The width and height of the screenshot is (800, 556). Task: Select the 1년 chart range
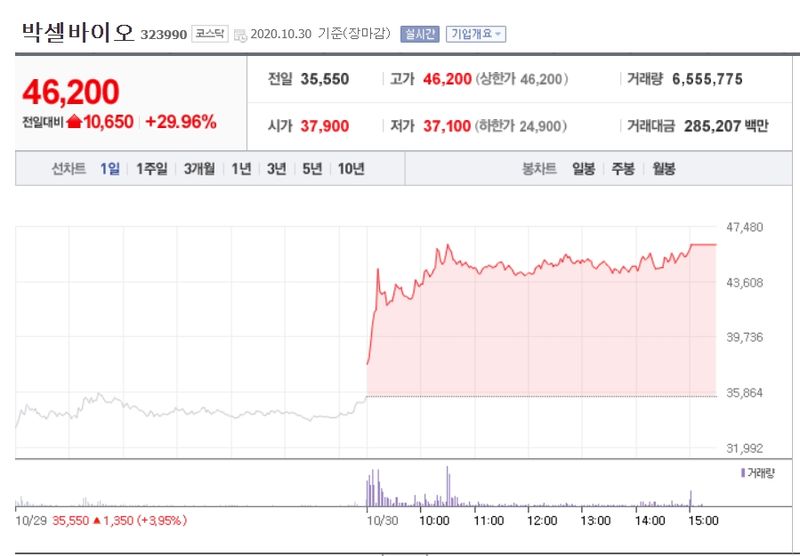pos(241,169)
